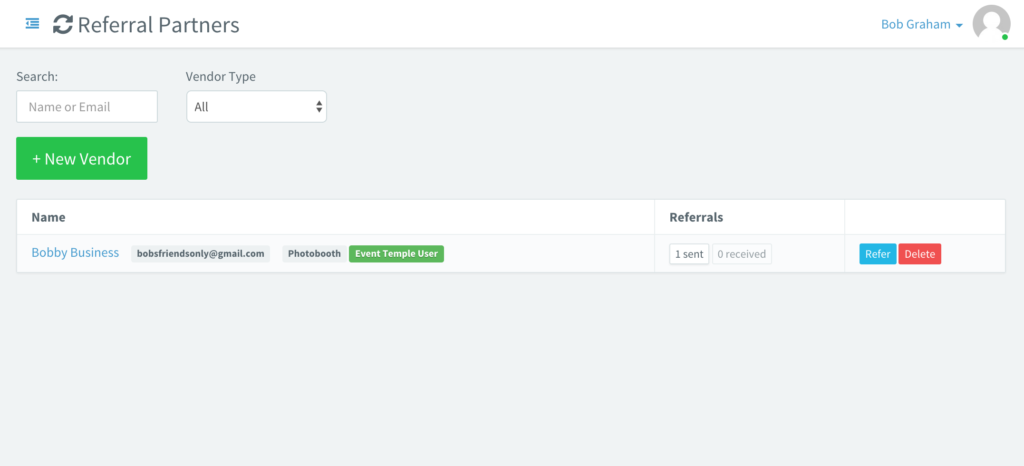Click the Vendor Type select arrows
This screenshot has width=1024, height=466.
click(319, 106)
